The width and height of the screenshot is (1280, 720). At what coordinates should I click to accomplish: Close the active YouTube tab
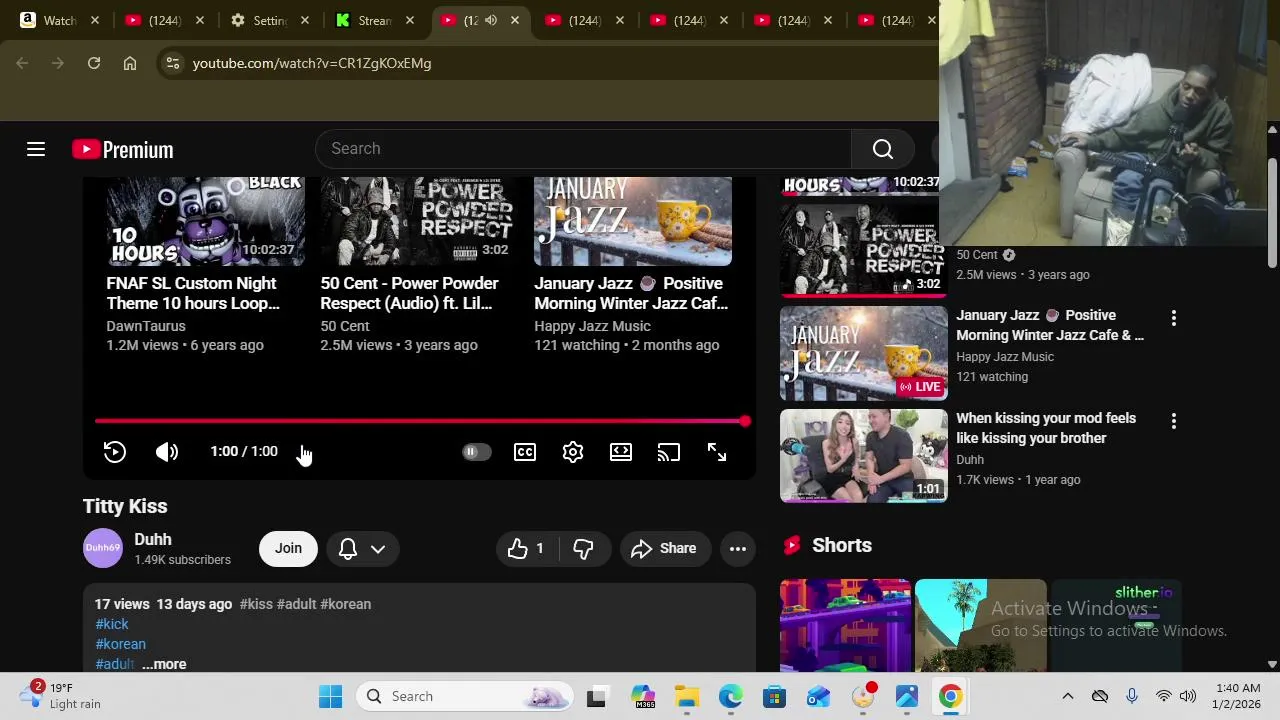pyautogui.click(x=514, y=20)
